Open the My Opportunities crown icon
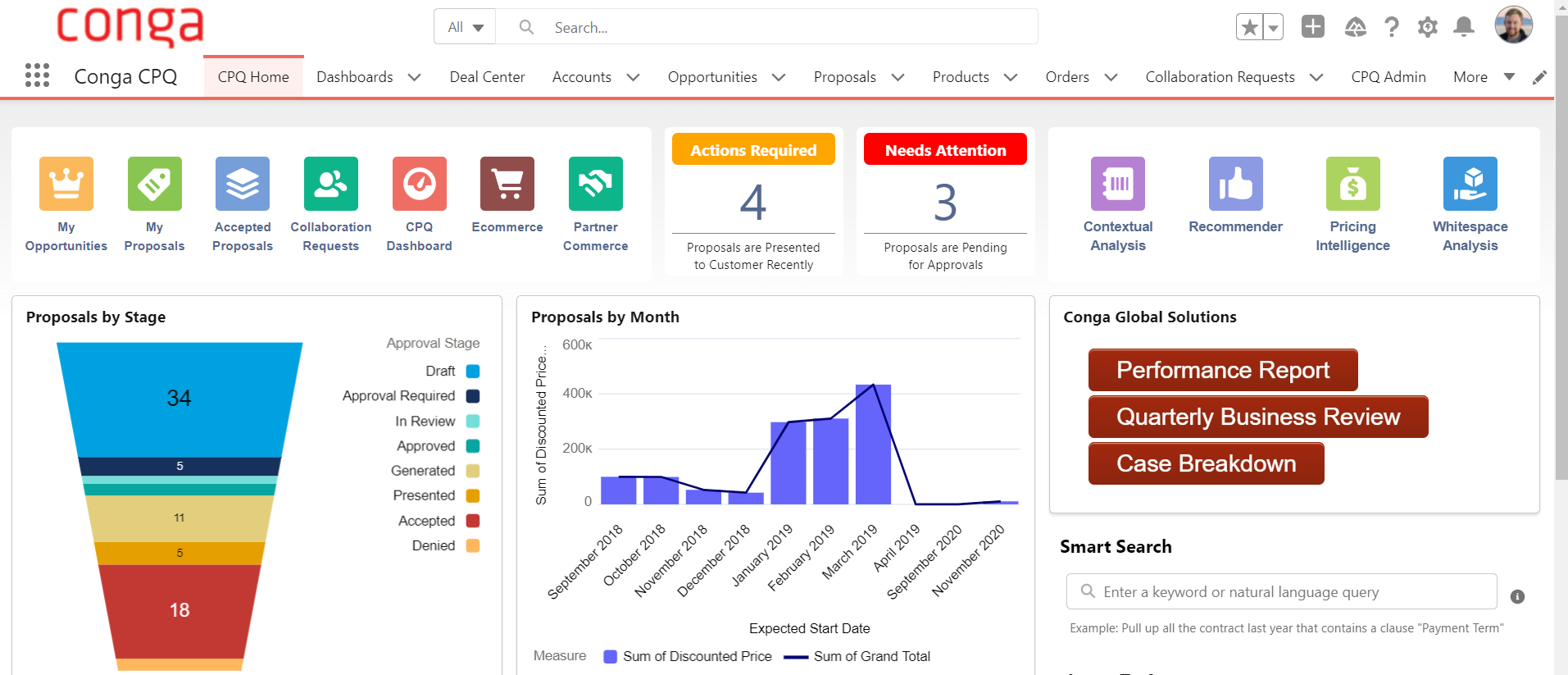1568x675 pixels. pos(66,184)
